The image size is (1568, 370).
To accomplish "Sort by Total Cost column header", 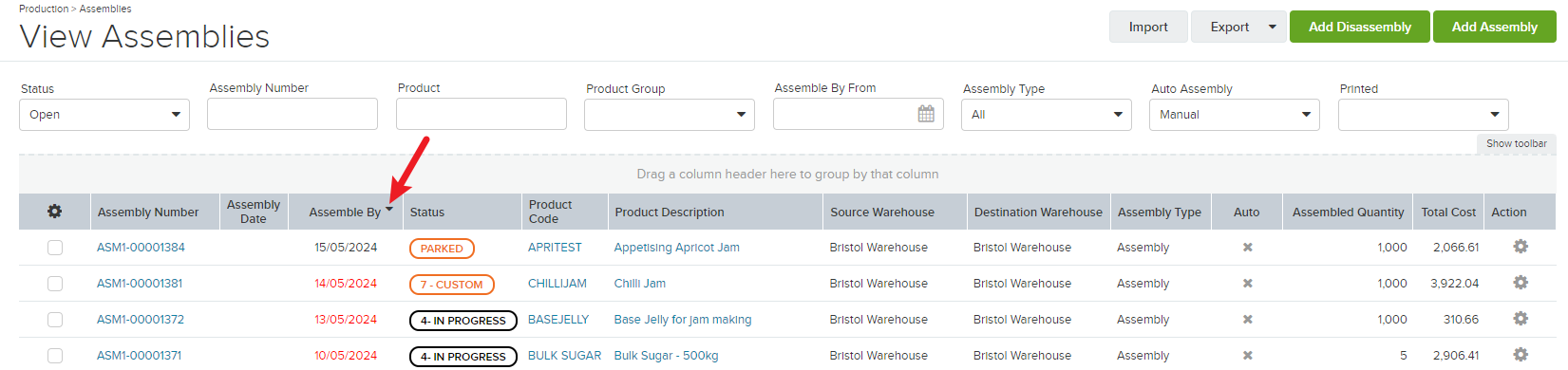I will [x=1448, y=212].
